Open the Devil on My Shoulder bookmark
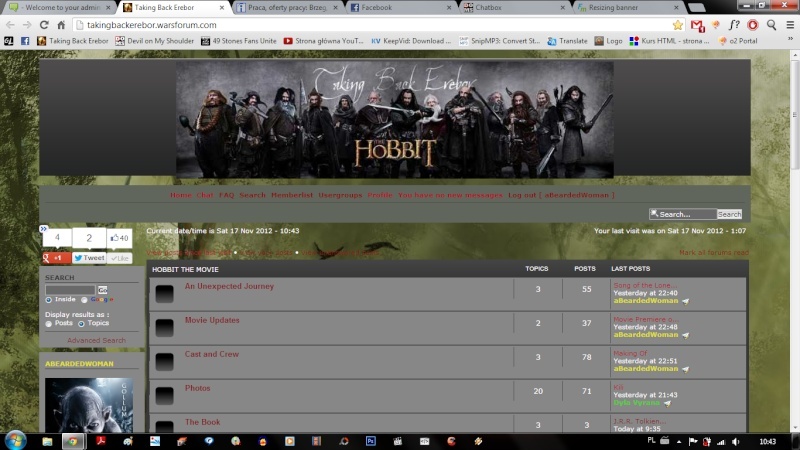 (154, 41)
